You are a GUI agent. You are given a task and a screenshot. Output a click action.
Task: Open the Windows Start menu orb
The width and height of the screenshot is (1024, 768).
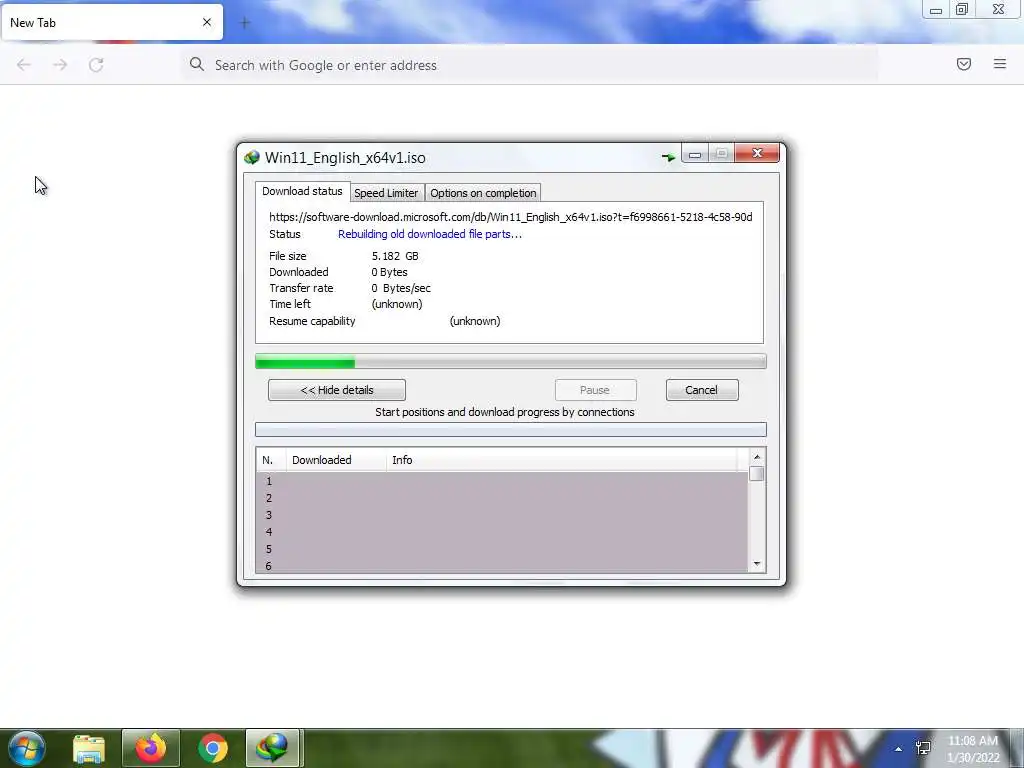[26, 748]
